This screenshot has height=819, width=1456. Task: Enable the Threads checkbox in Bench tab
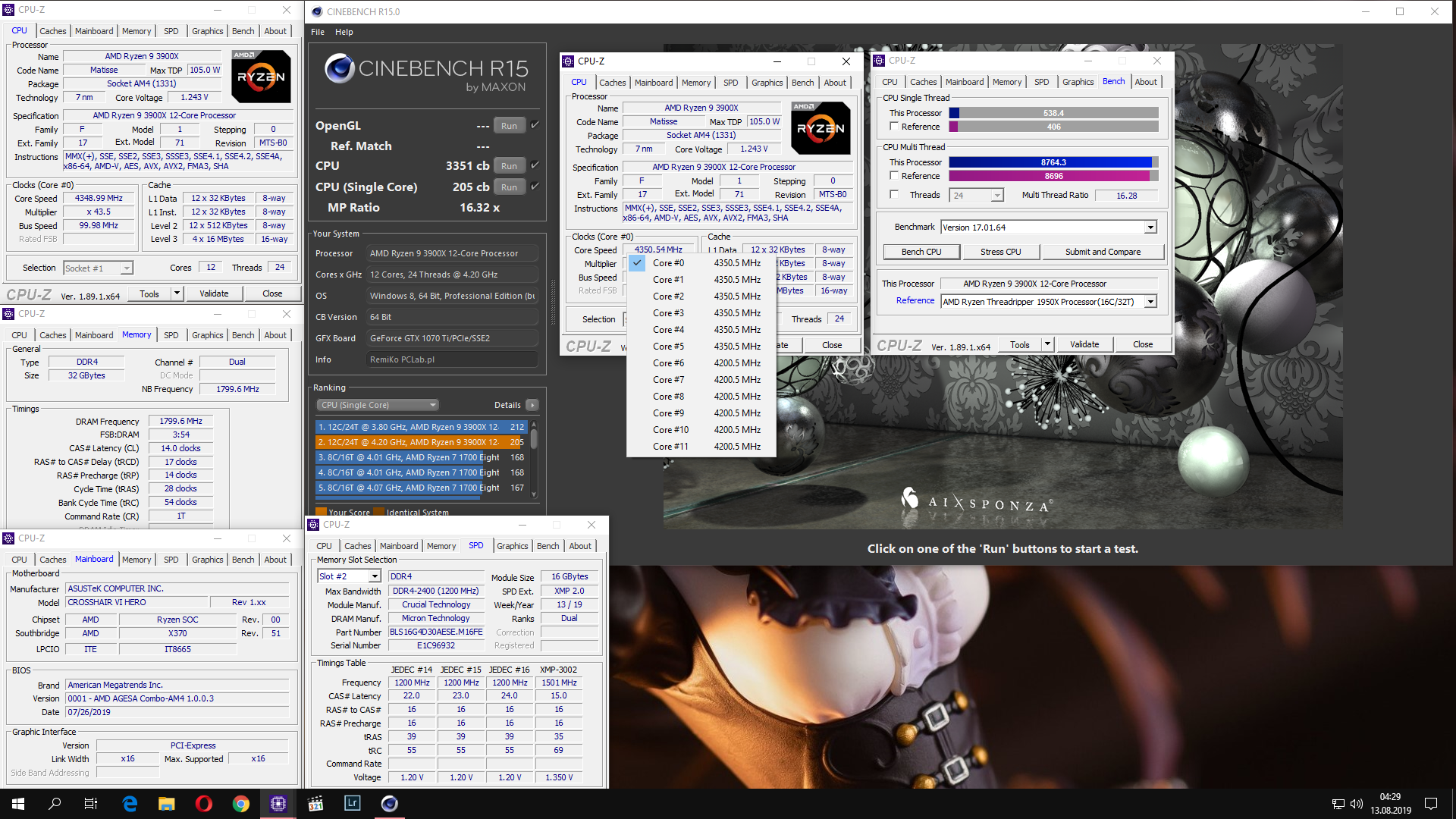coord(894,195)
